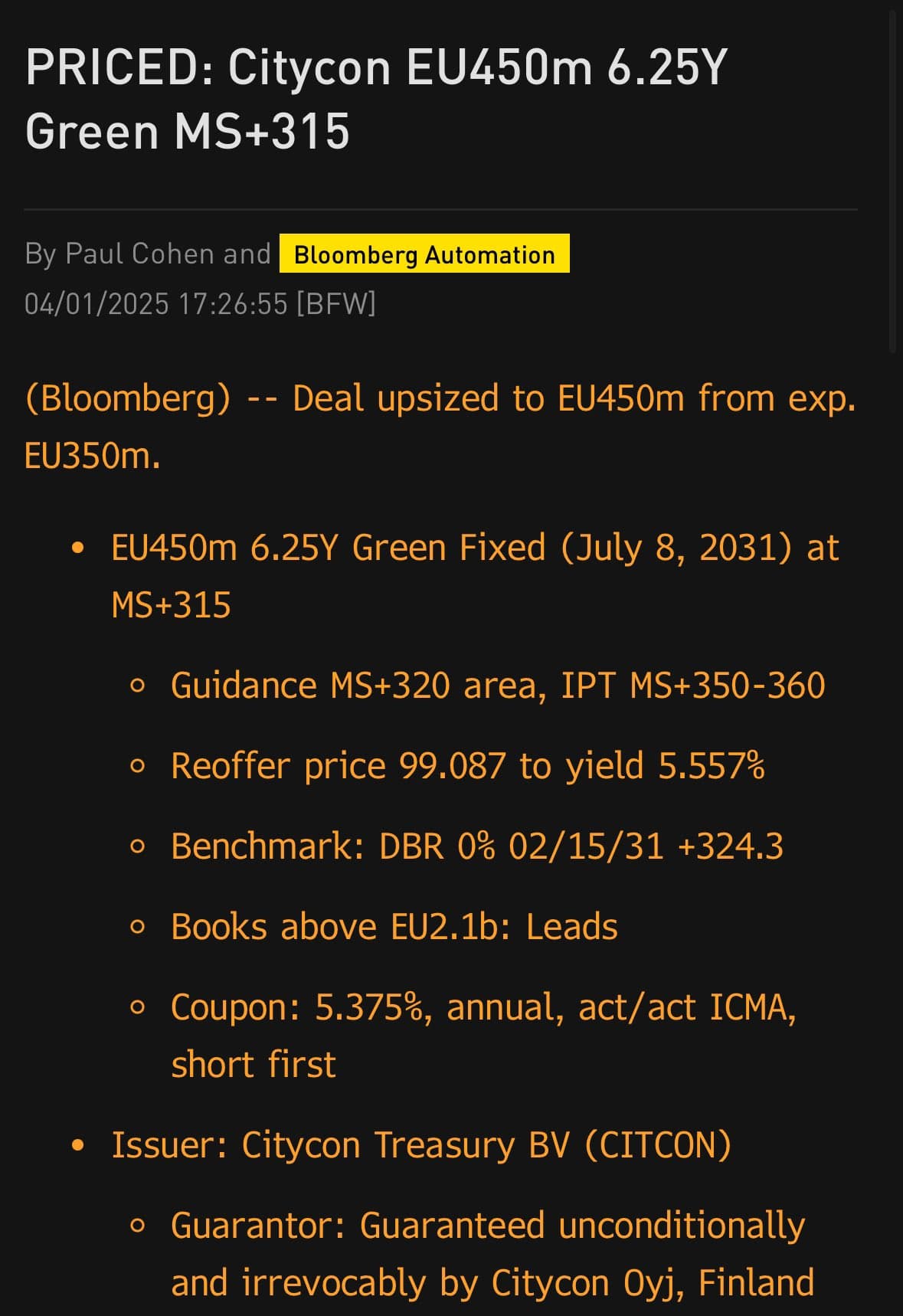Click the article timestamp 04/01/2025 17:26:55
Image resolution: width=903 pixels, height=1316 pixels.
(156, 304)
